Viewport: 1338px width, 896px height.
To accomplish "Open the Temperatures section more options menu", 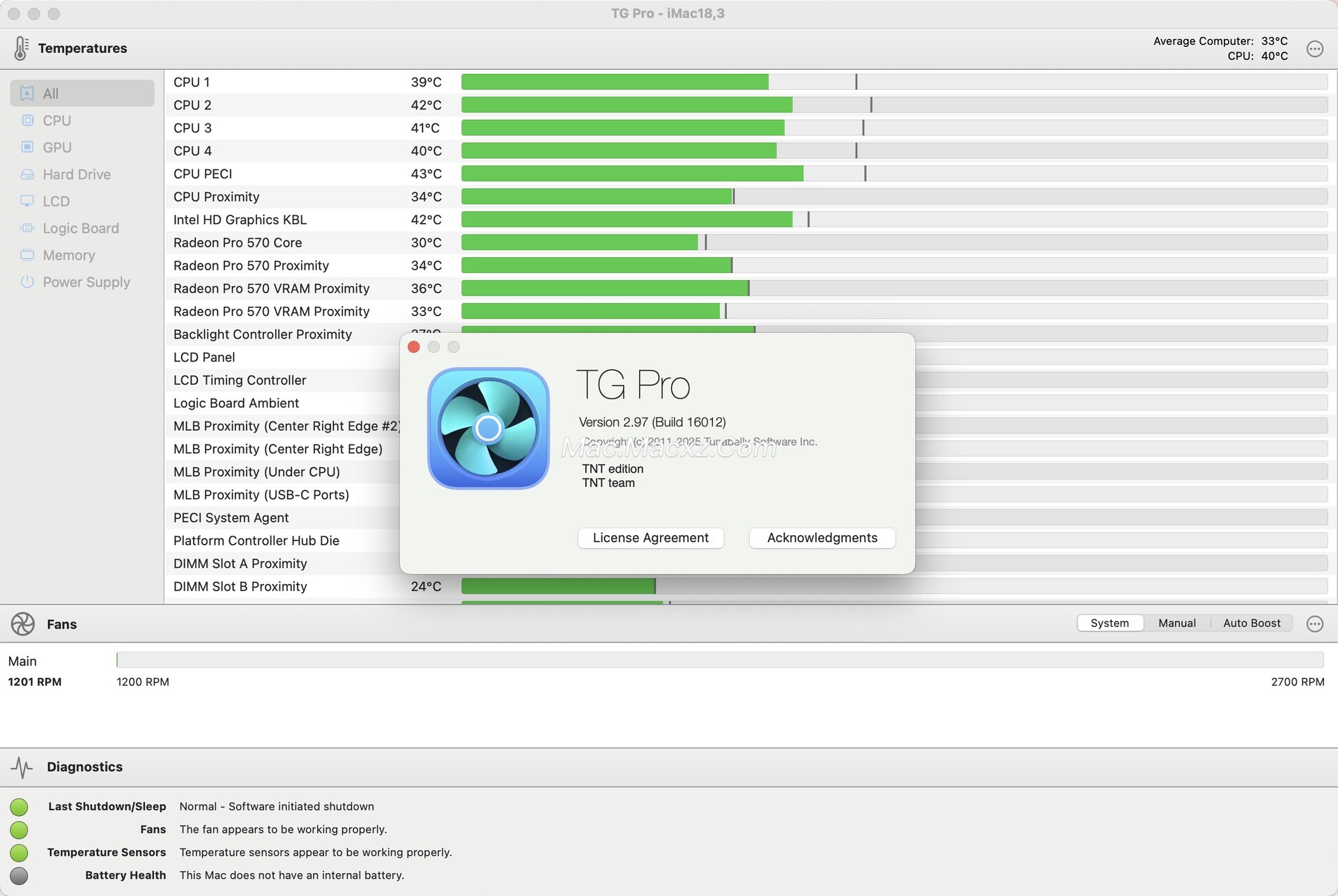I will (x=1315, y=49).
